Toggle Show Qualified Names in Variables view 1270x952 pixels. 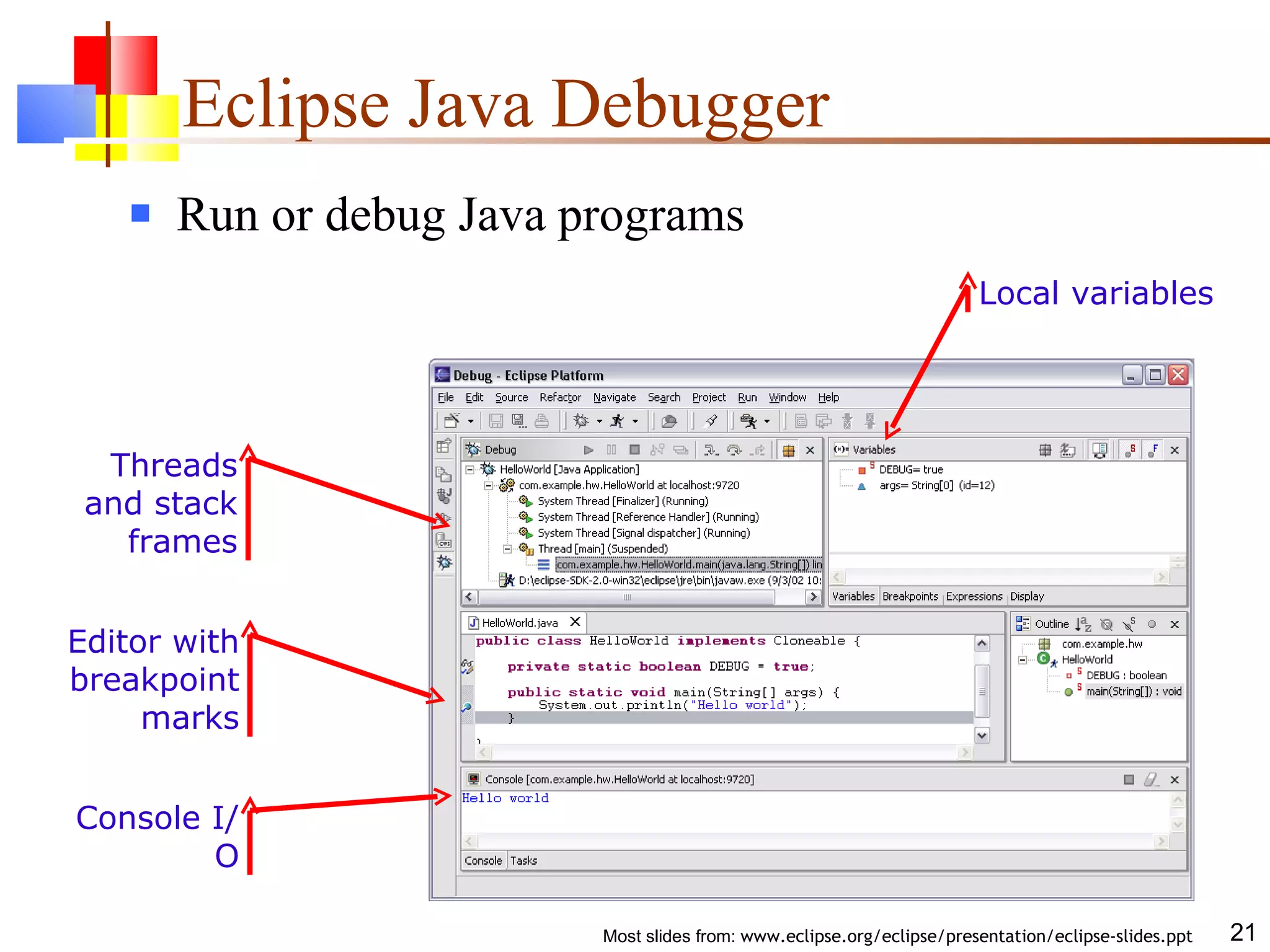pos(1045,450)
